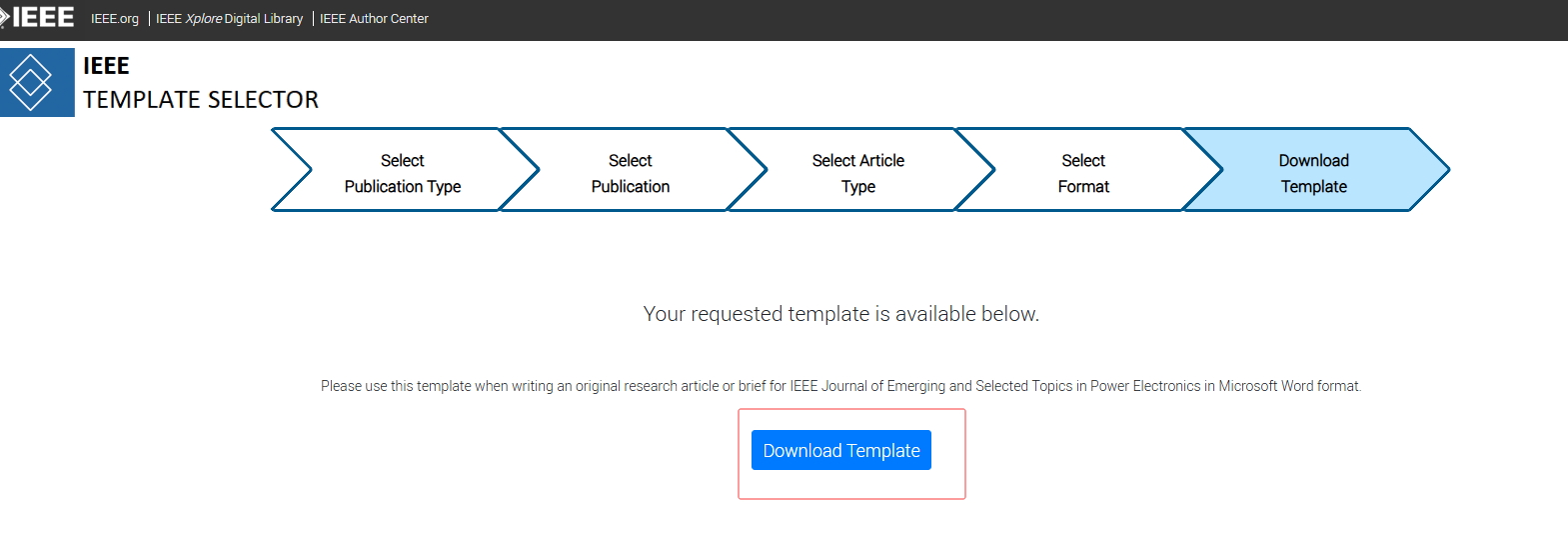Click 'Your requested template is available below.' text
This screenshot has width=1568, height=552.
[841, 314]
